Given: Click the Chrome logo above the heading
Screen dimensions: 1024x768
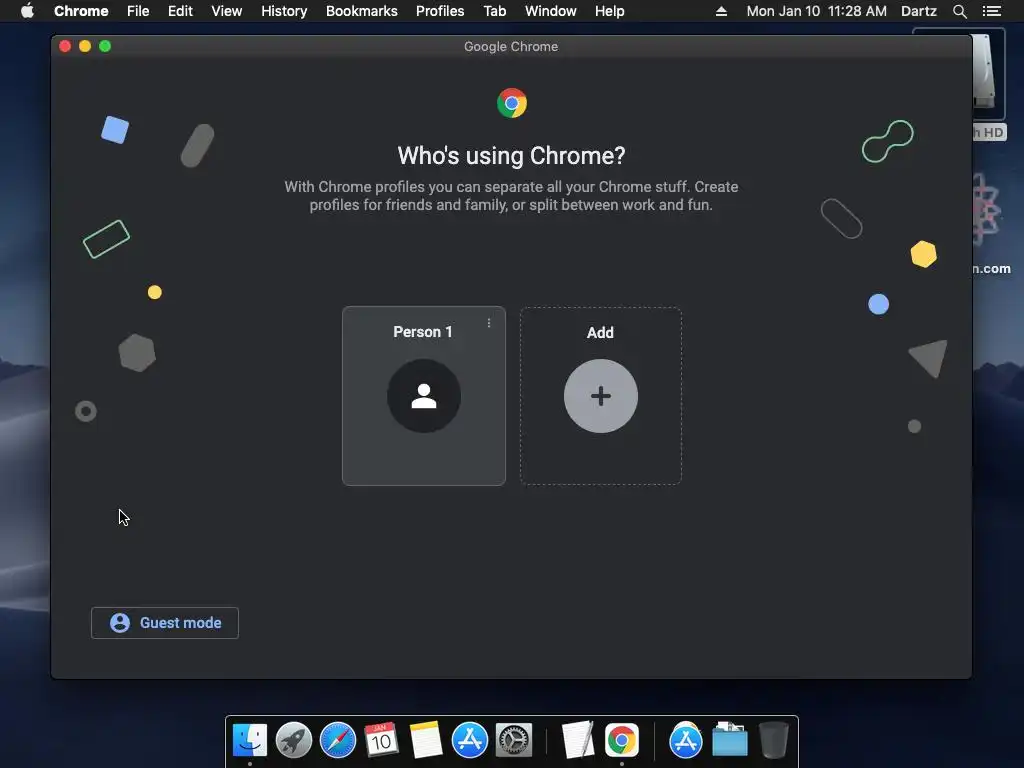Looking at the screenshot, I should pyautogui.click(x=511, y=103).
